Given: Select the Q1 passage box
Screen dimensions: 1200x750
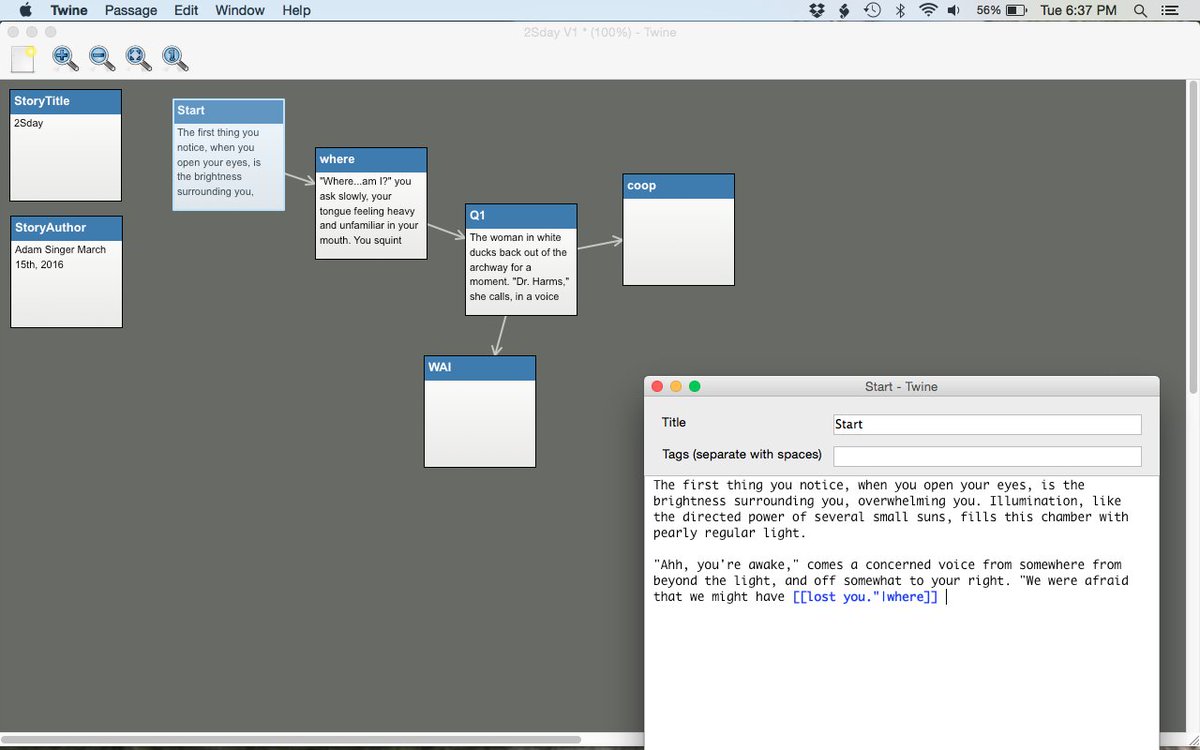Looking at the screenshot, I should pyautogui.click(x=521, y=260).
